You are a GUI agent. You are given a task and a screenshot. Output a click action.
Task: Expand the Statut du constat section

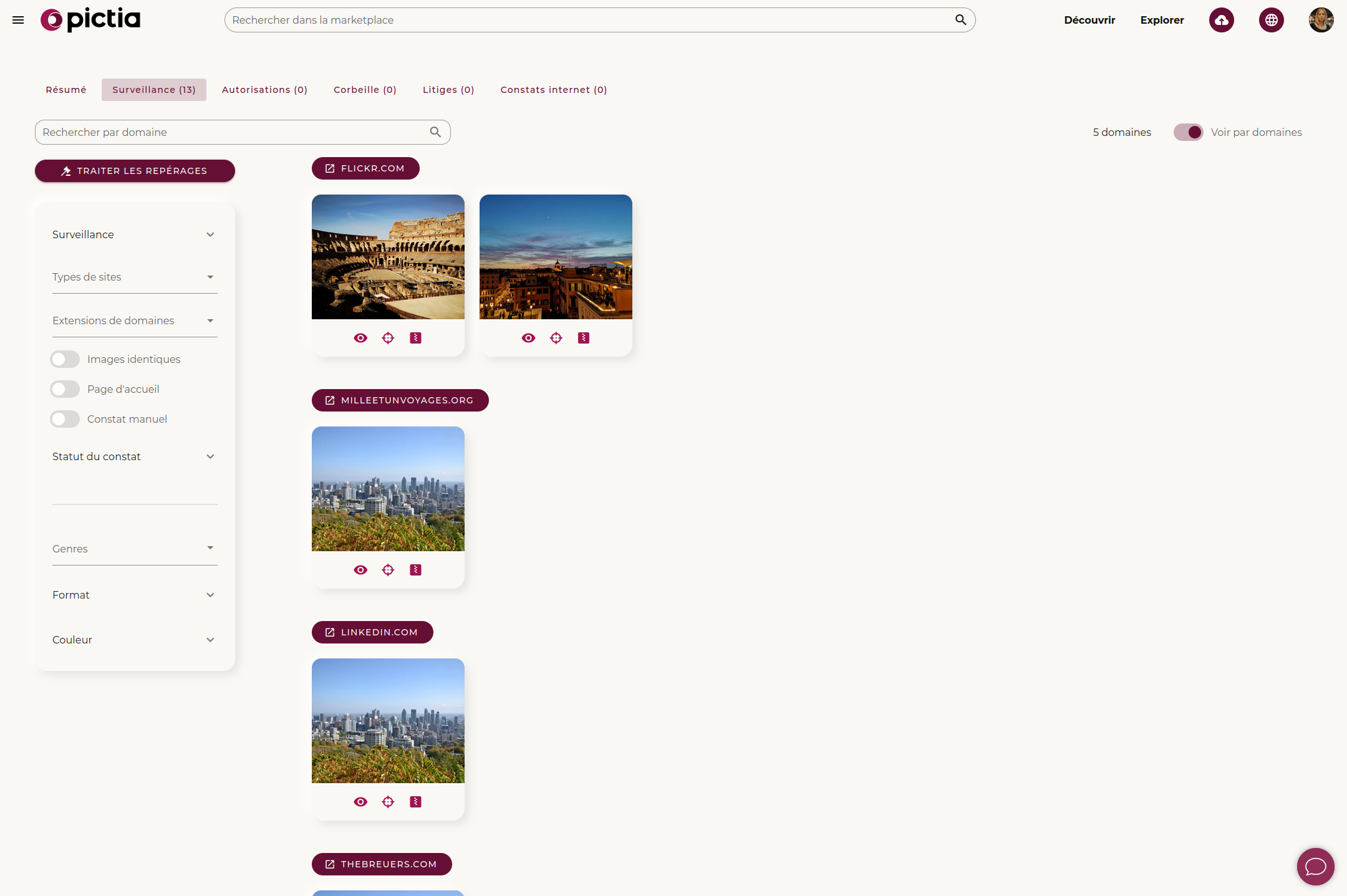135,456
